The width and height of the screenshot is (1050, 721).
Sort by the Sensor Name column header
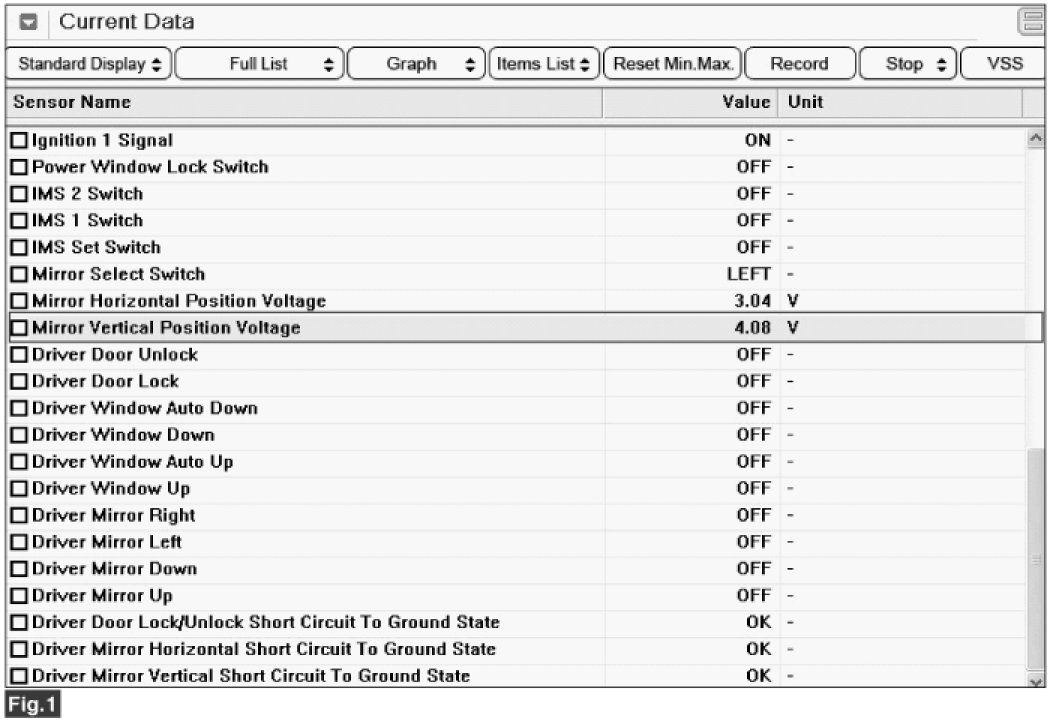(300, 103)
